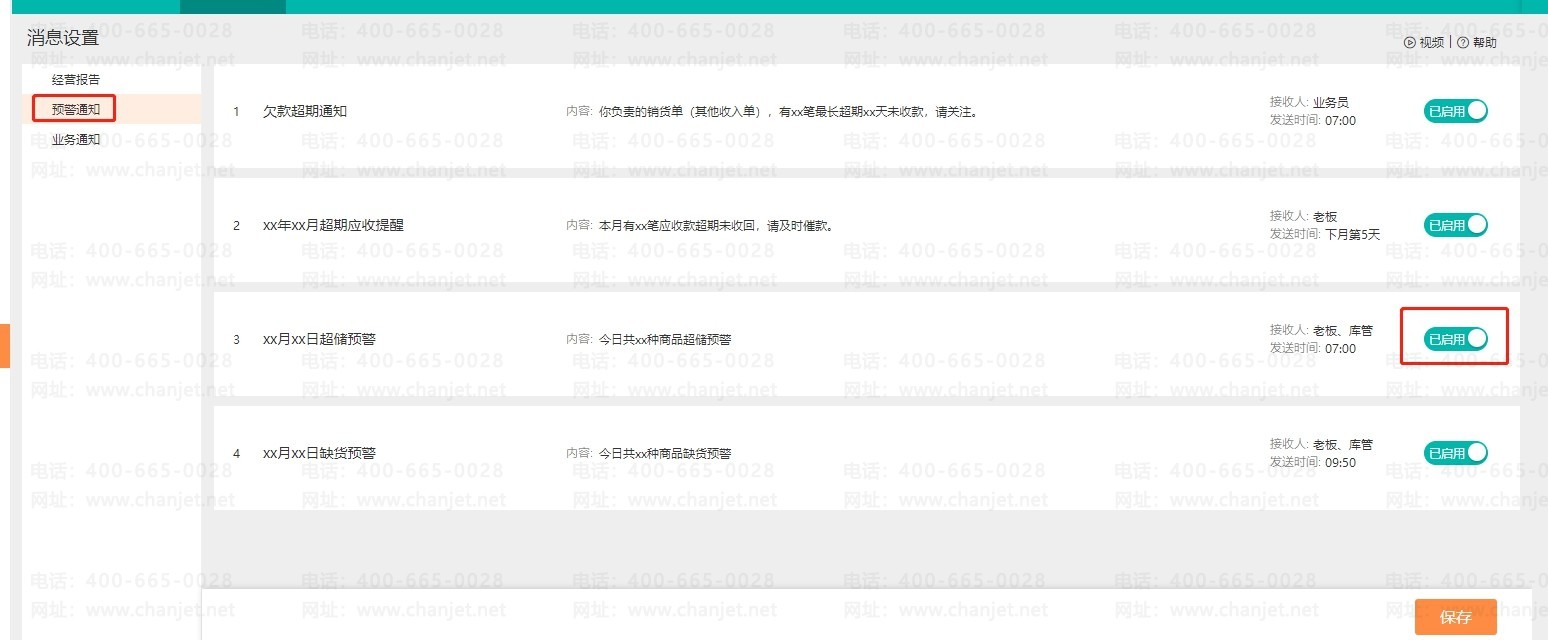Toggle the 欠款超期通知 enabled switch
This screenshot has width=1548, height=640.
pos(1455,111)
